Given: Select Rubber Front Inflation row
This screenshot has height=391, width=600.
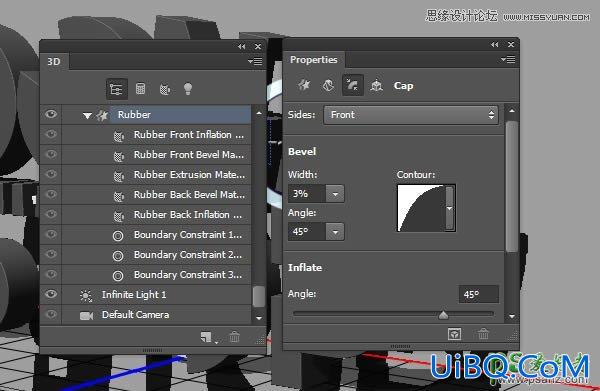Looking at the screenshot, I should 146,134.
